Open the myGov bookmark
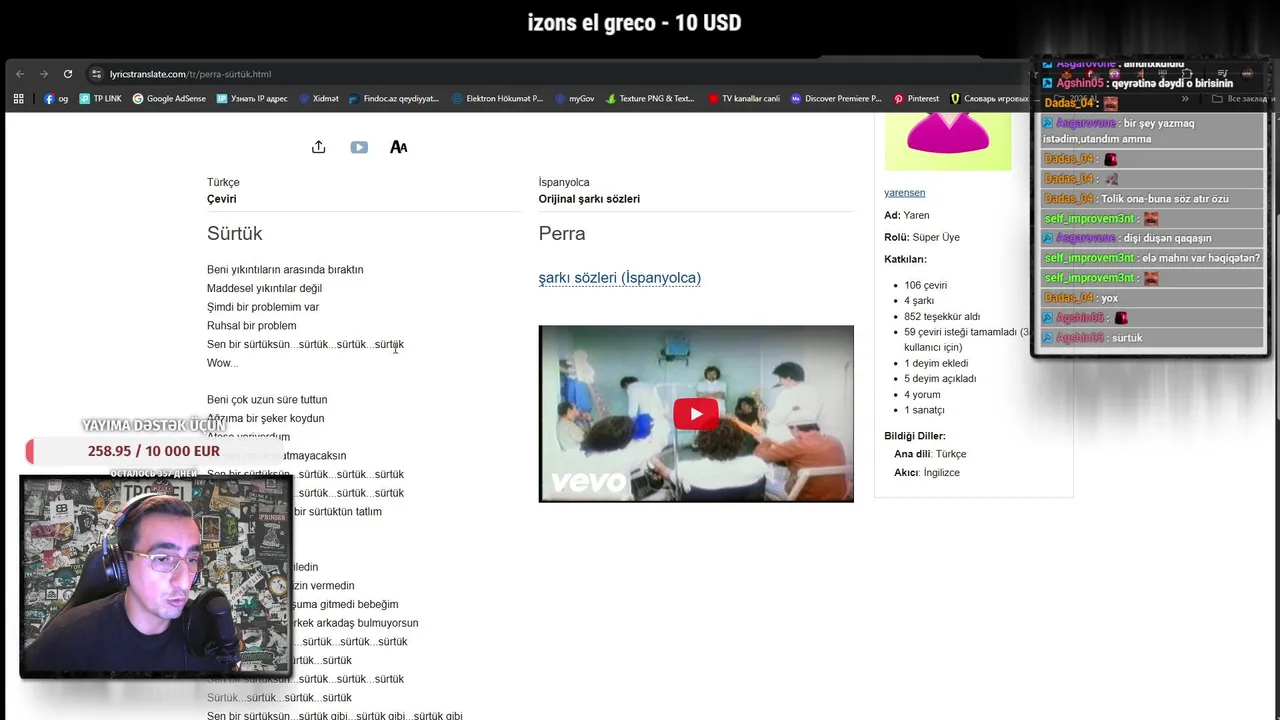The height and width of the screenshot is (720, 1280). coord(574,99)
